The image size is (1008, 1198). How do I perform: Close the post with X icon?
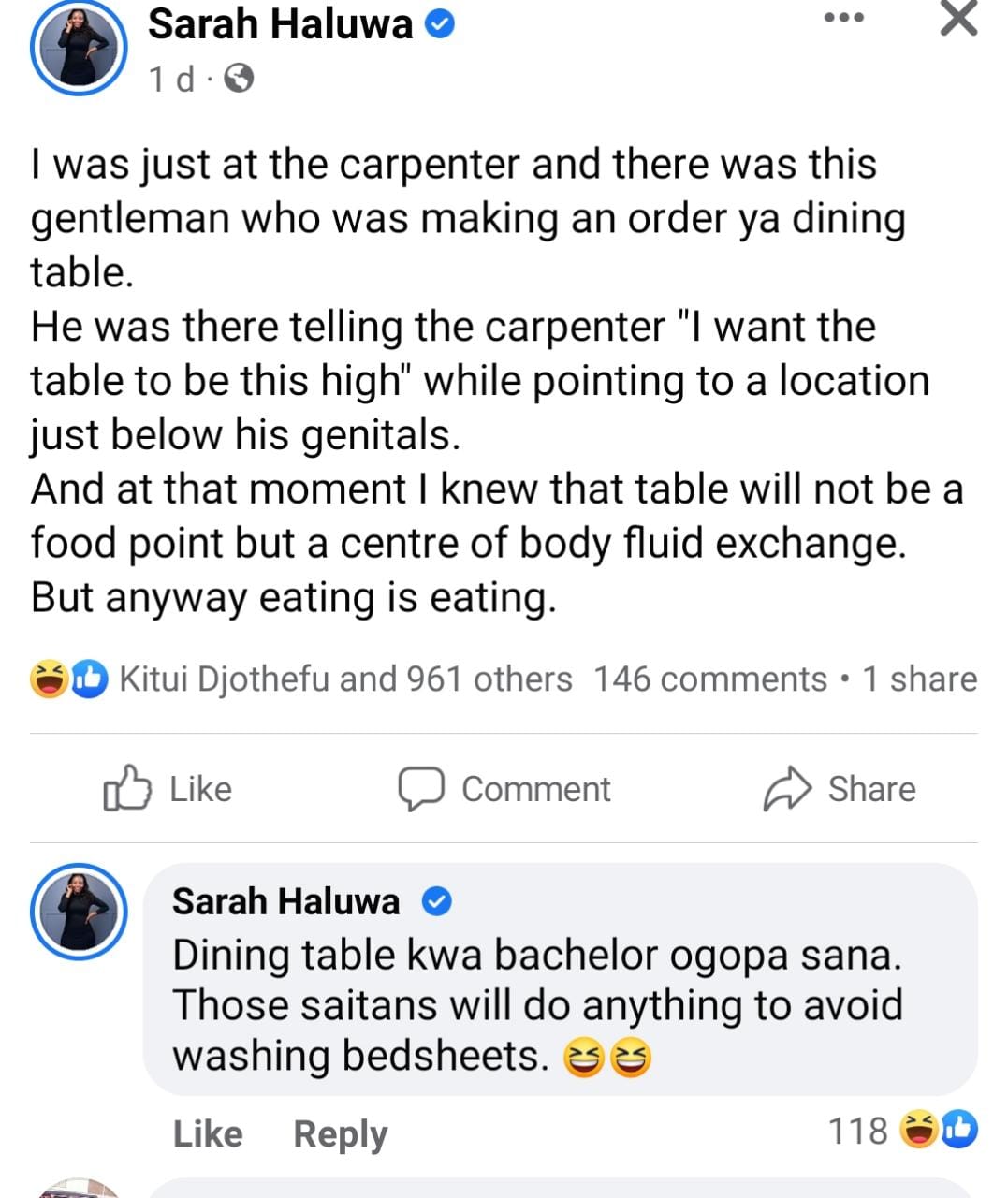coord(957,19)
